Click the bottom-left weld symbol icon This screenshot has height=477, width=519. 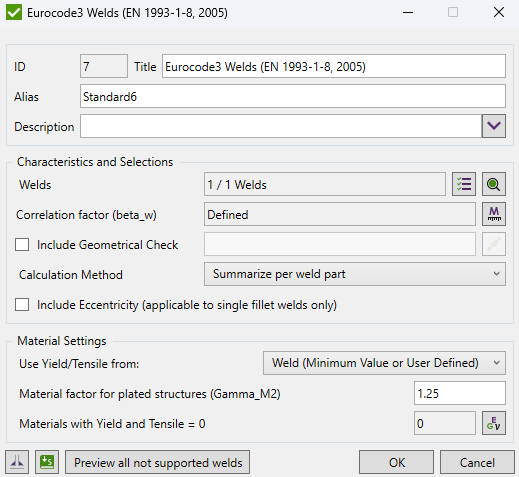click(x=17, y=462)
